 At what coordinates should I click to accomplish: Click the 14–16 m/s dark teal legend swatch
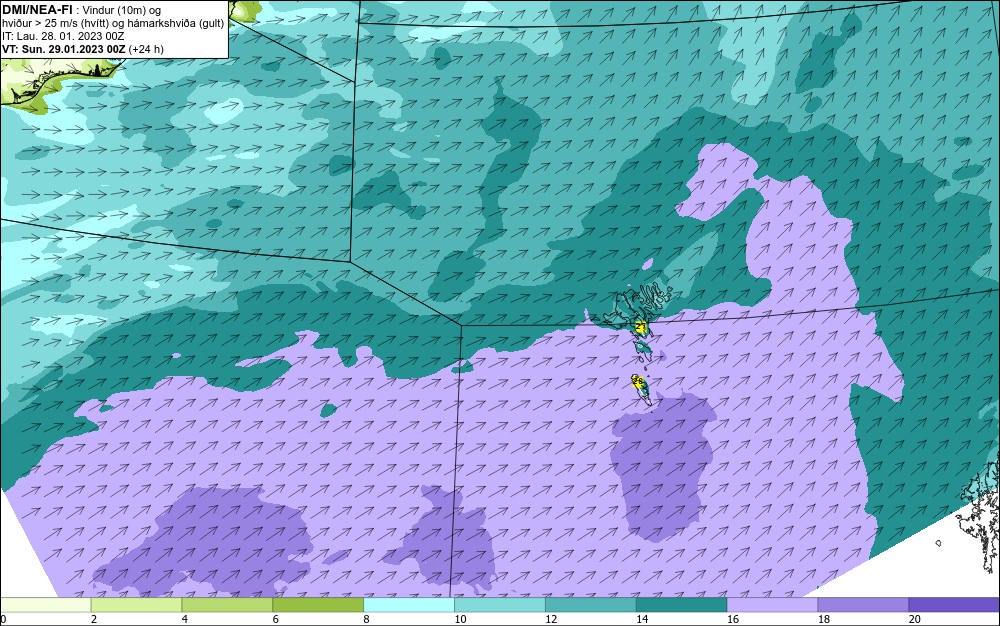tap(682, 605)
